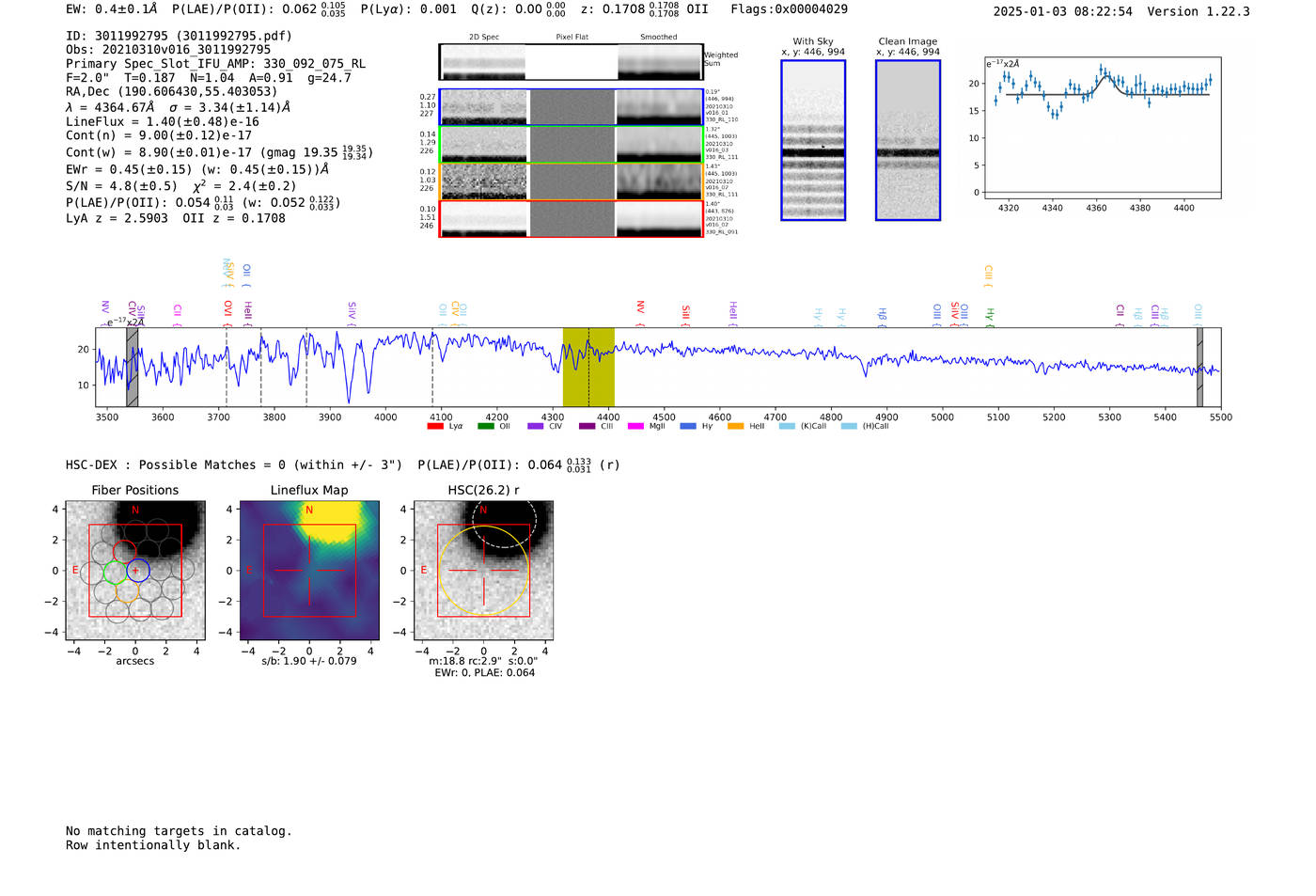This screenshot has height=896, width=1316.
Task: Select the Cont(w) gmag 19.35 line
Action: click(x=220, y=151)
